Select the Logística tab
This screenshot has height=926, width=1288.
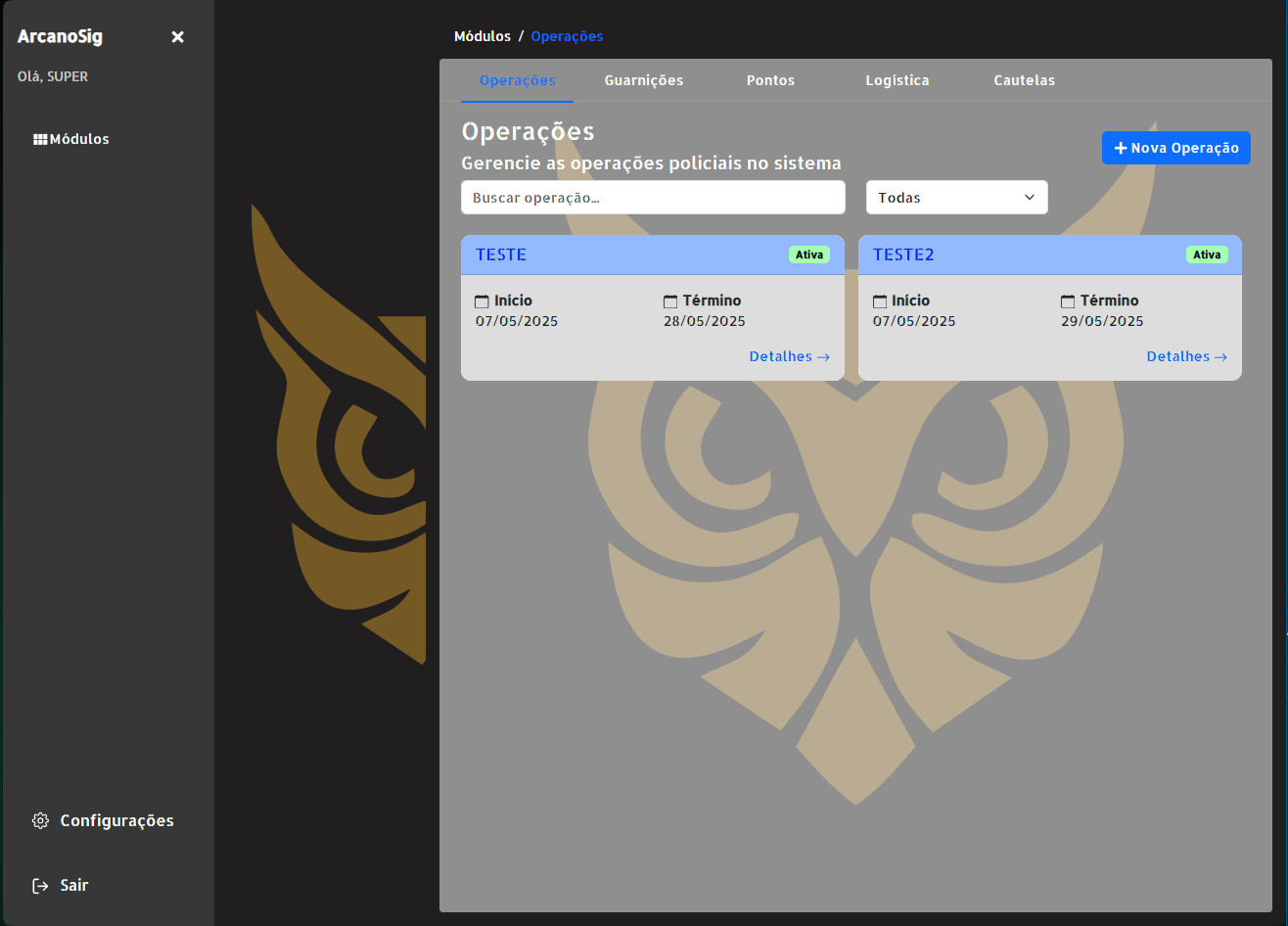(897, 80)
